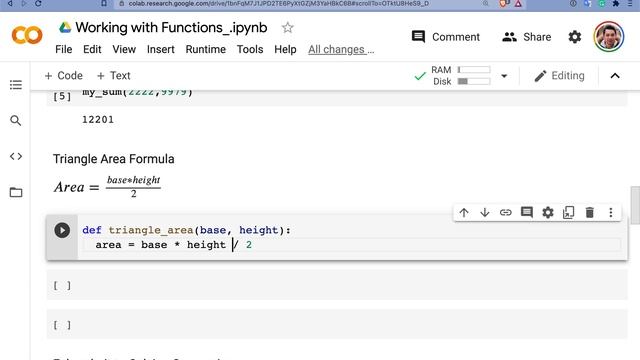The height and width of the screenshot is (360, 640).
Task: Click the browser reload icon
Action: point(38,3)
